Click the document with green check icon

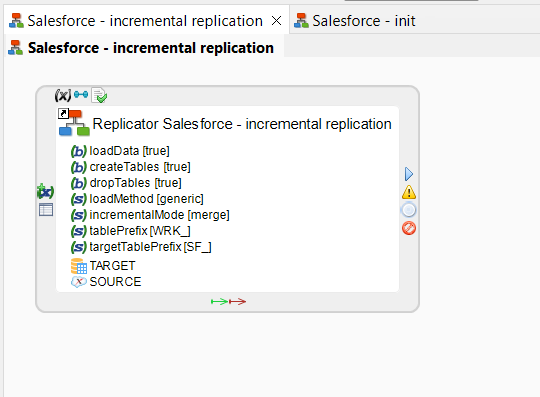99,95
